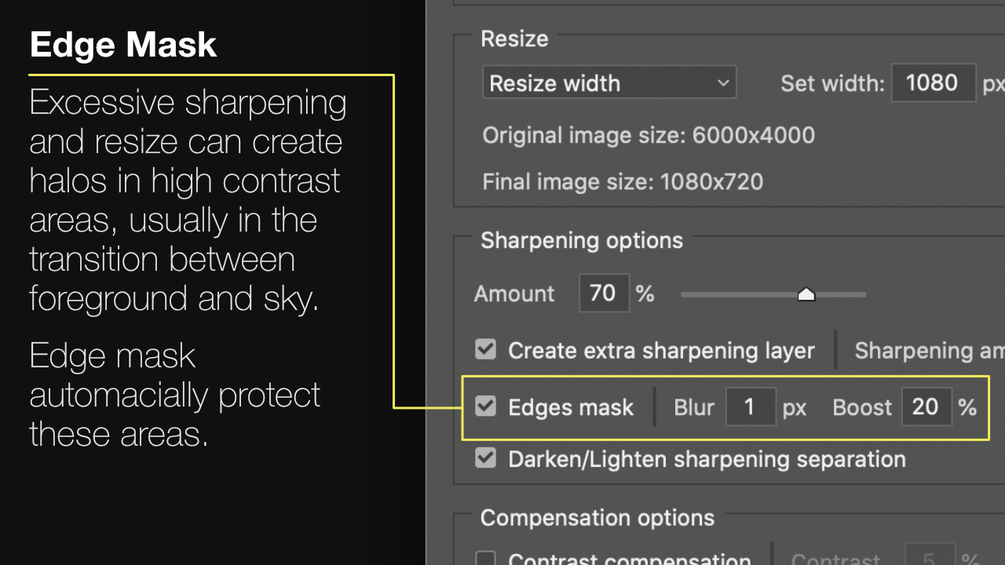Click the Amount slider handle
1005x565 pixels.
pyautogui.click(x=806, y=294)
